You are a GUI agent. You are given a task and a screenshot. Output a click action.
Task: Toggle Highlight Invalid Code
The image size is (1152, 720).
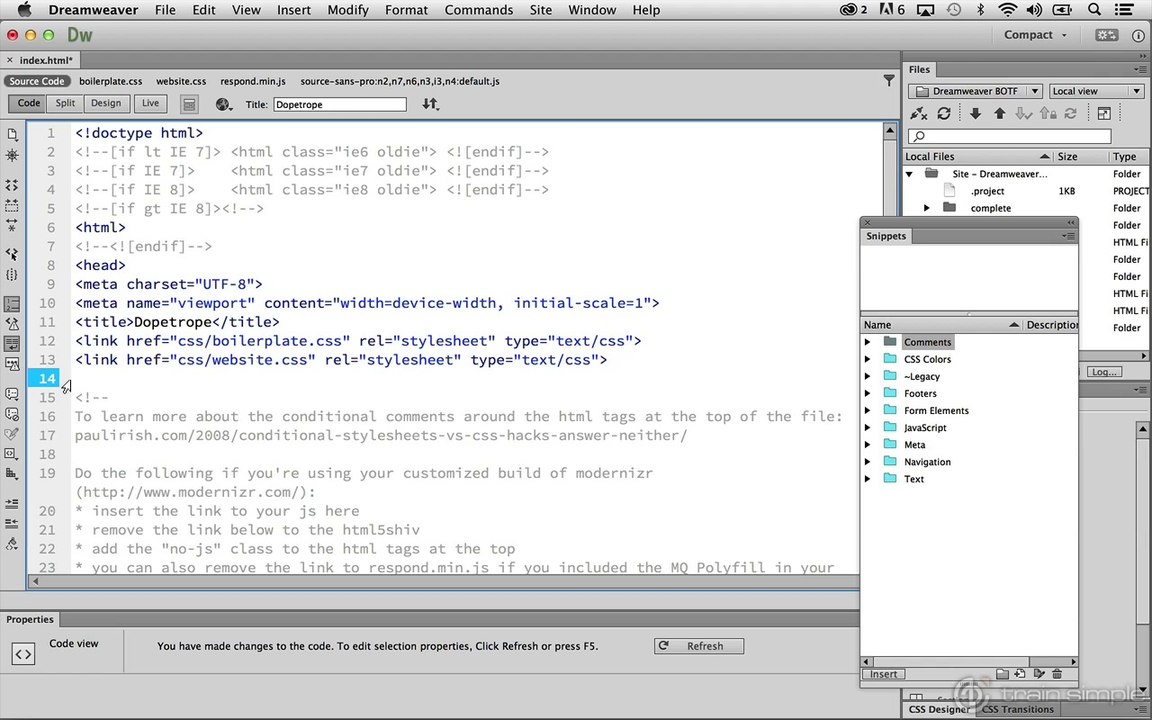(12, 323)
